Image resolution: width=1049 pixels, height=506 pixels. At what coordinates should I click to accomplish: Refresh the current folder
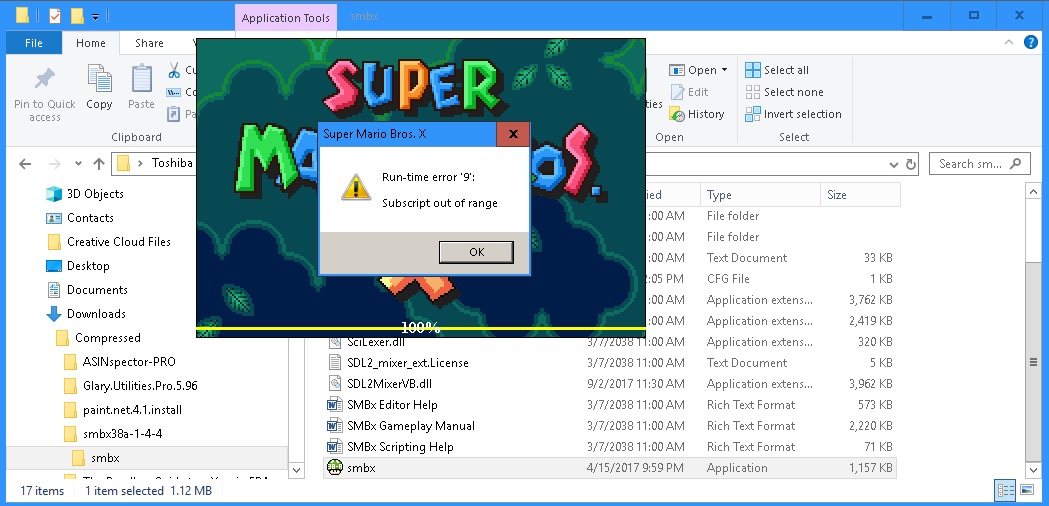pyautogui.click(x=911, y=164)
